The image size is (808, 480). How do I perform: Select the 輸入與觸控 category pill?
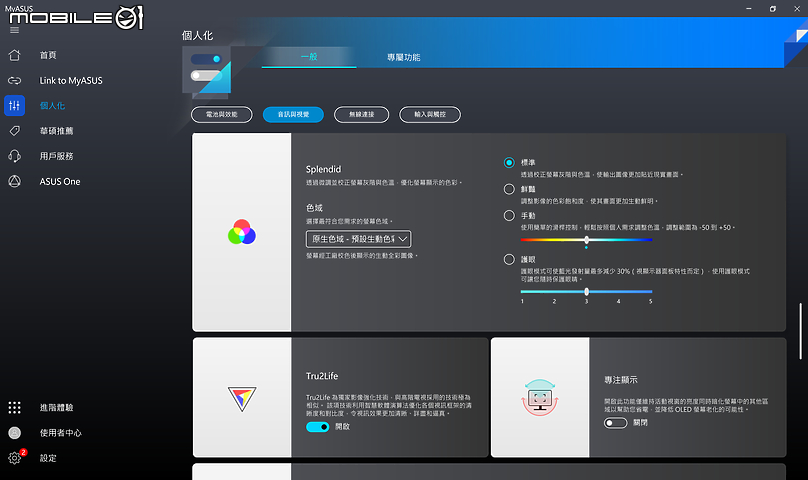point(430,114)
